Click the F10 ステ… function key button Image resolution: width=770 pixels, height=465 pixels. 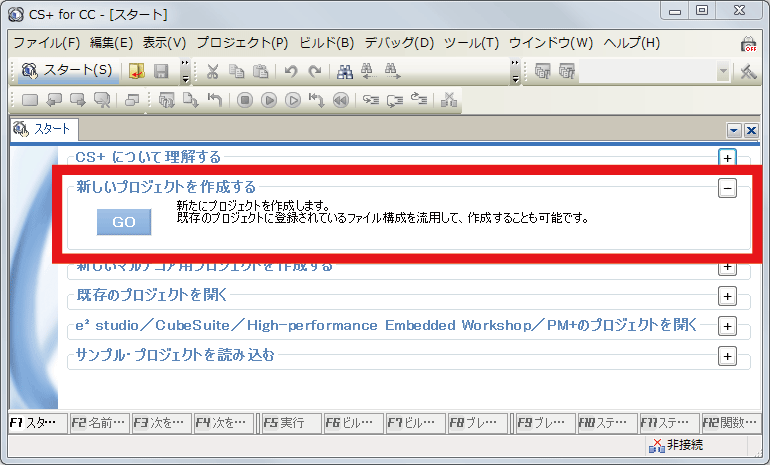tap(607, 423)
